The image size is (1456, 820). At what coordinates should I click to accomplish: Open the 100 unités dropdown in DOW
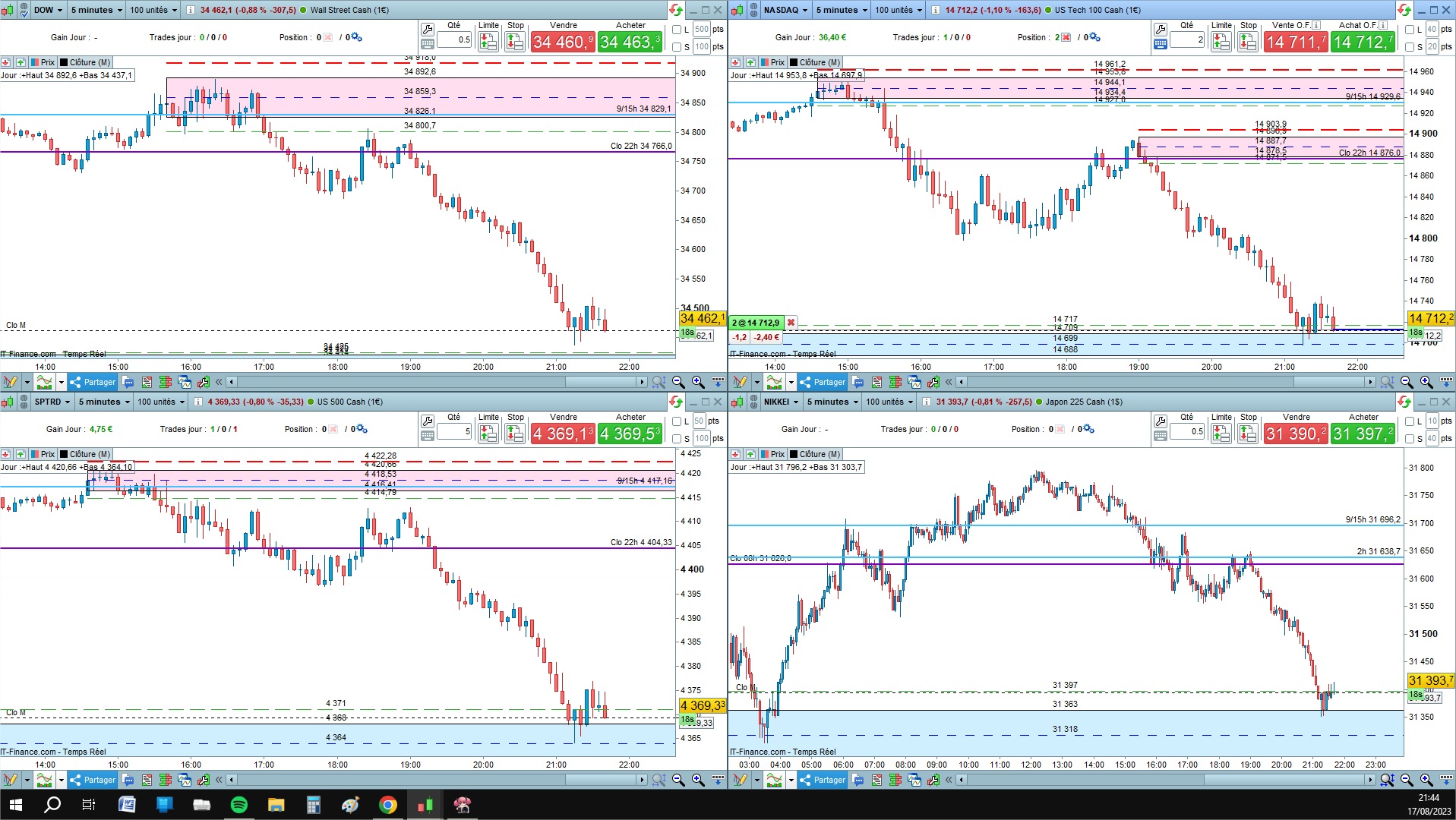tap(153, 10)
